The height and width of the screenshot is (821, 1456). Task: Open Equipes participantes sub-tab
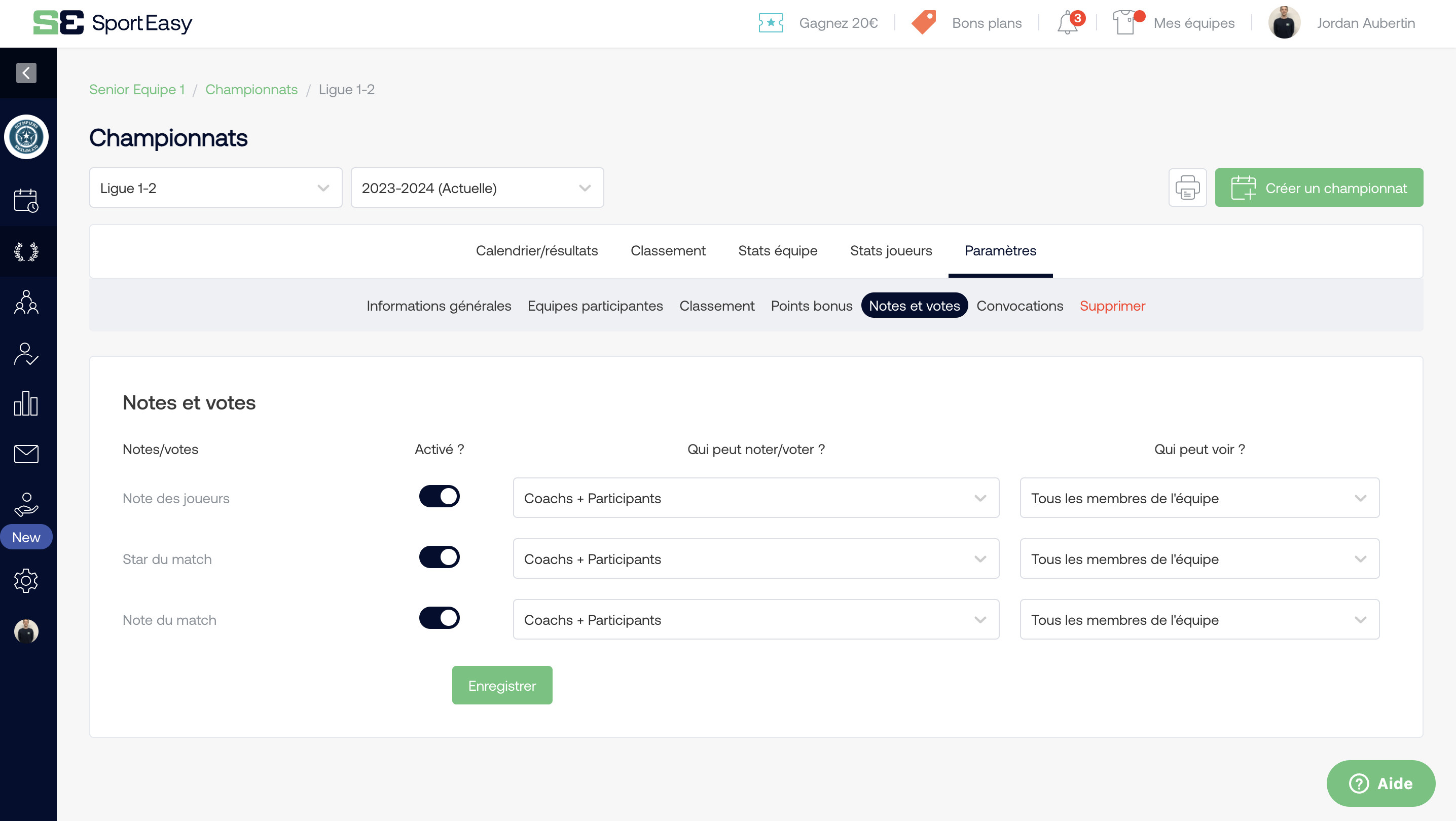pyautogui.click(x=595, y=306)
